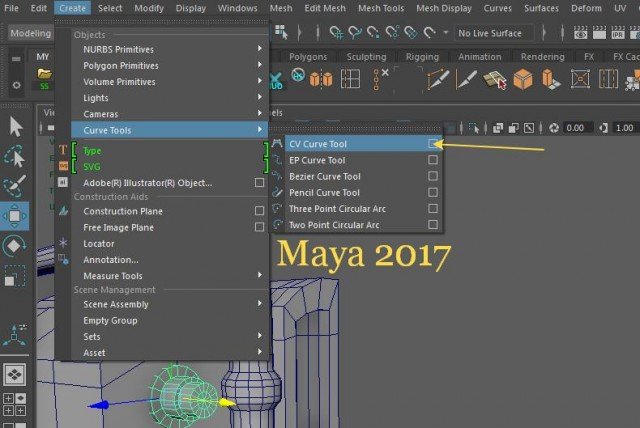640x428 pixels.
Task: Open the Curves menu
Action: coord(497,8)
